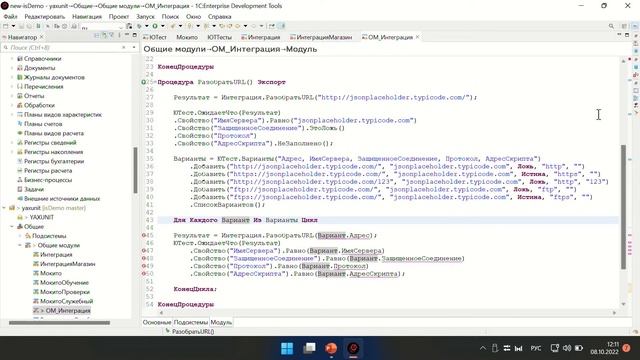Open the Поиск menu
640x360 pixels.
point(170,16)
